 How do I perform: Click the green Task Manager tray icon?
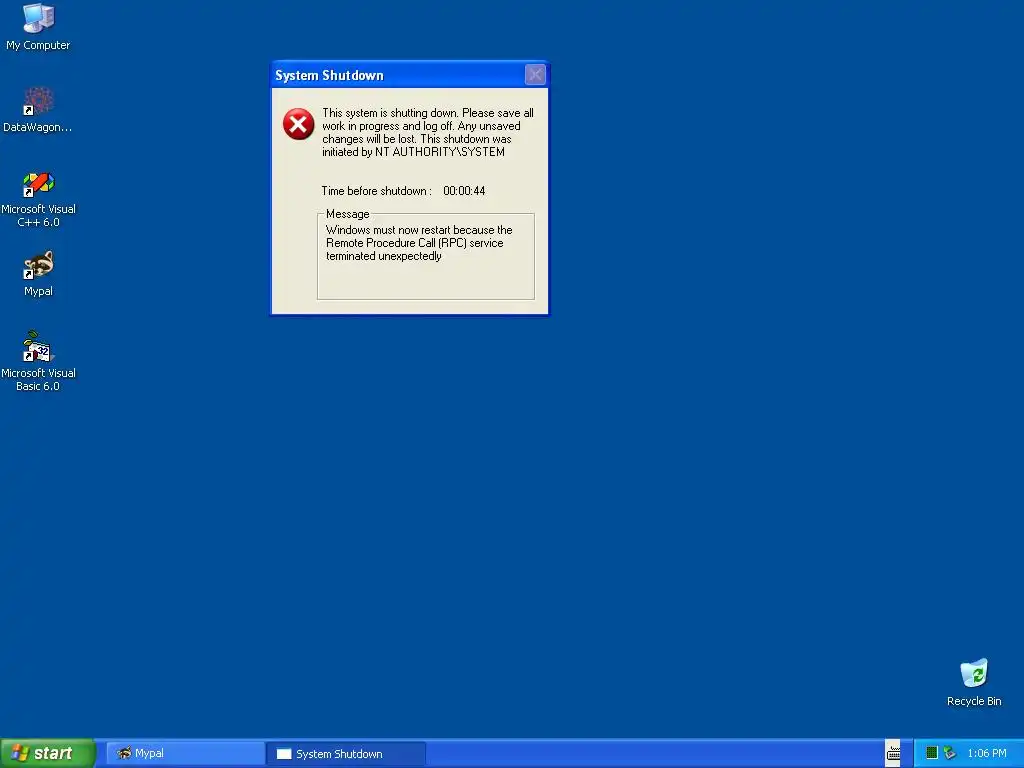pyautogui.click(x=932, y=753)
